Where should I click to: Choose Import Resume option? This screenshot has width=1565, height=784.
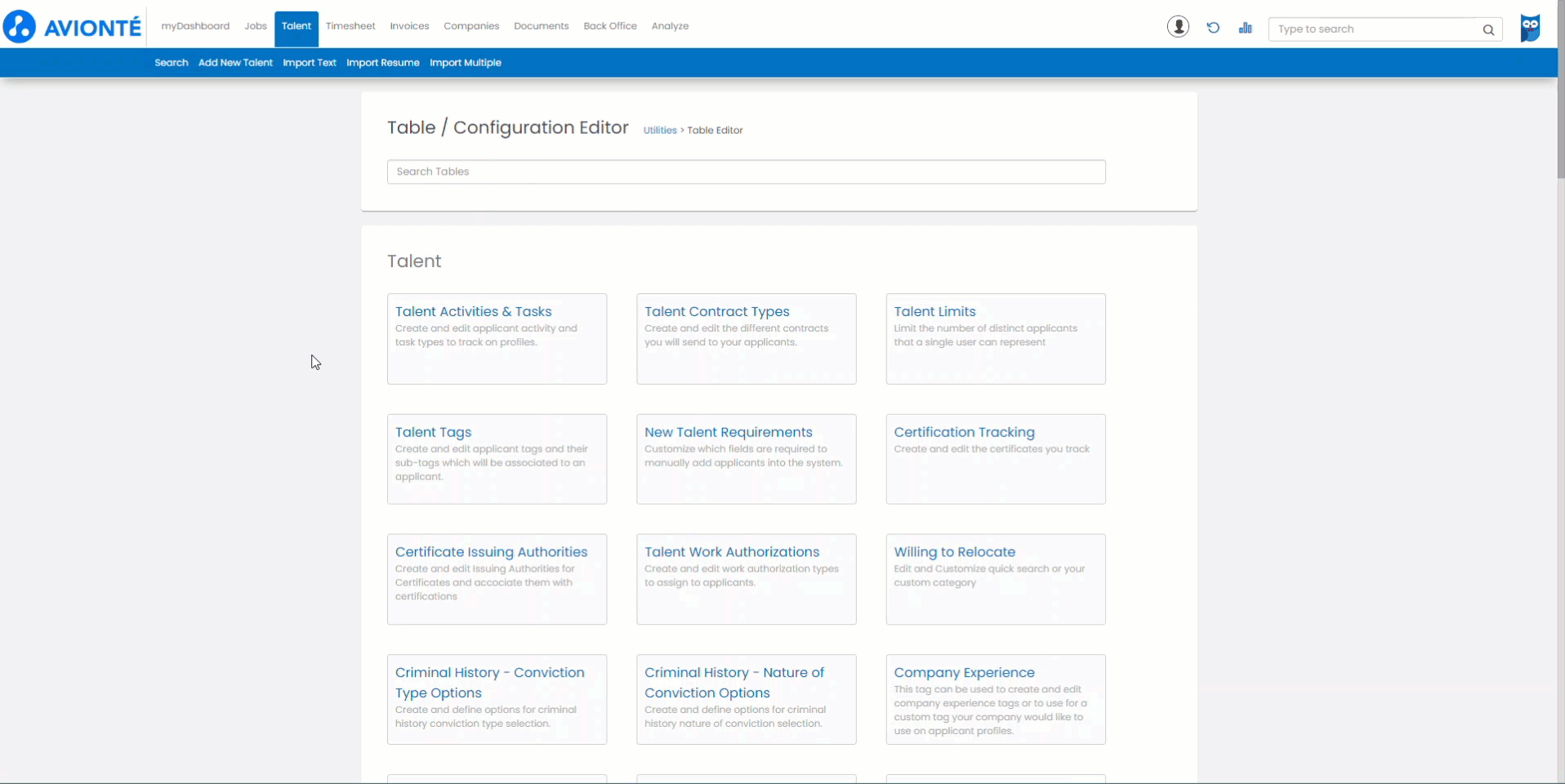[x=382, y=63]
